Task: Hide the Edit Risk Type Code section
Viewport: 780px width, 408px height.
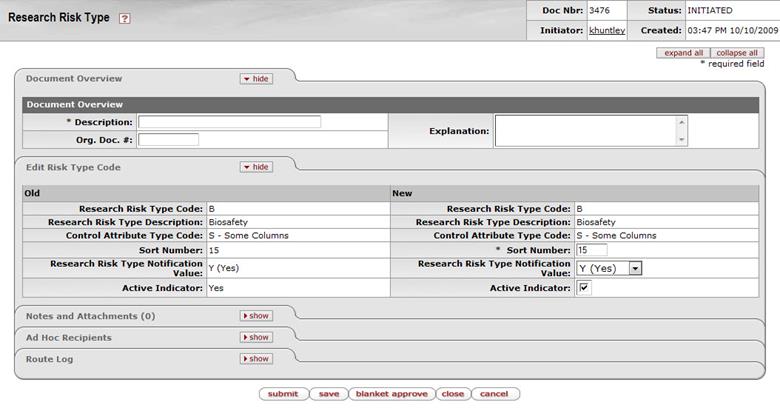Action: point(256,167)
